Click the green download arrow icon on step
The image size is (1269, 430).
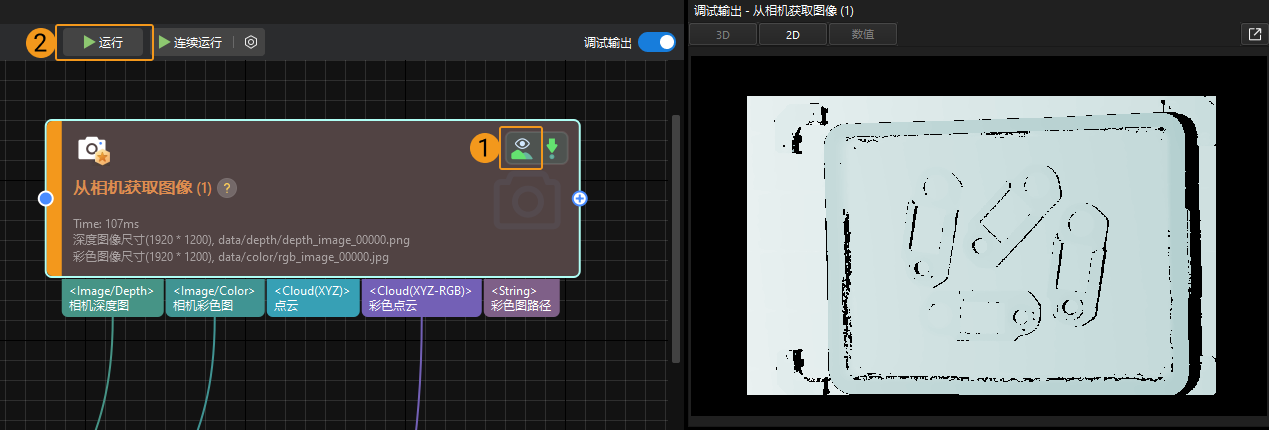coord(553,148)
